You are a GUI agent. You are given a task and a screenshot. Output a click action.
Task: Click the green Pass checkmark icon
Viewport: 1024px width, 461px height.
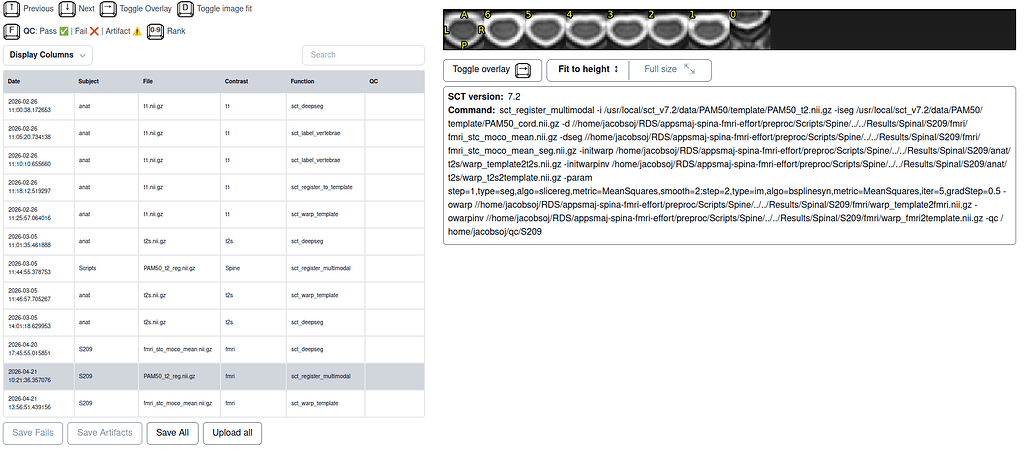tap(65, 32)
